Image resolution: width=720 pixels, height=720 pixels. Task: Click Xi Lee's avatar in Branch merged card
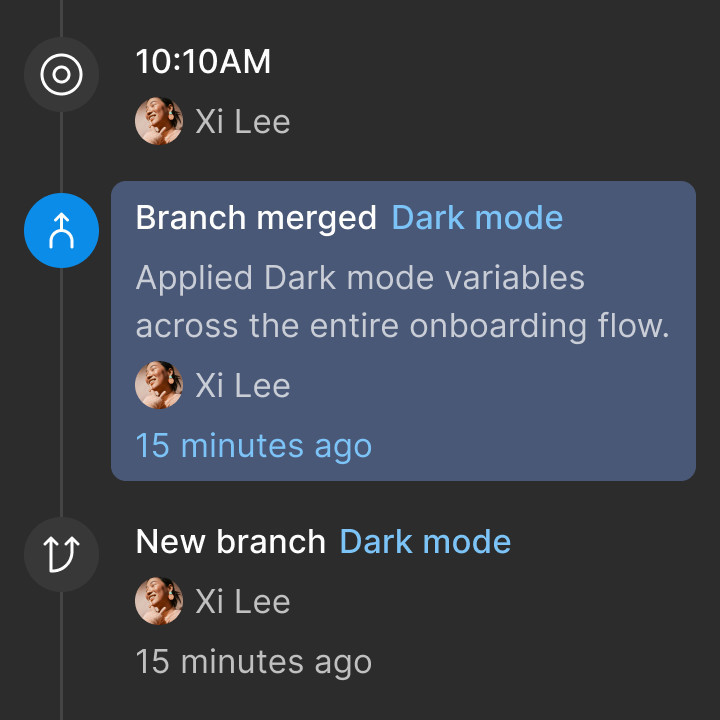159,385
